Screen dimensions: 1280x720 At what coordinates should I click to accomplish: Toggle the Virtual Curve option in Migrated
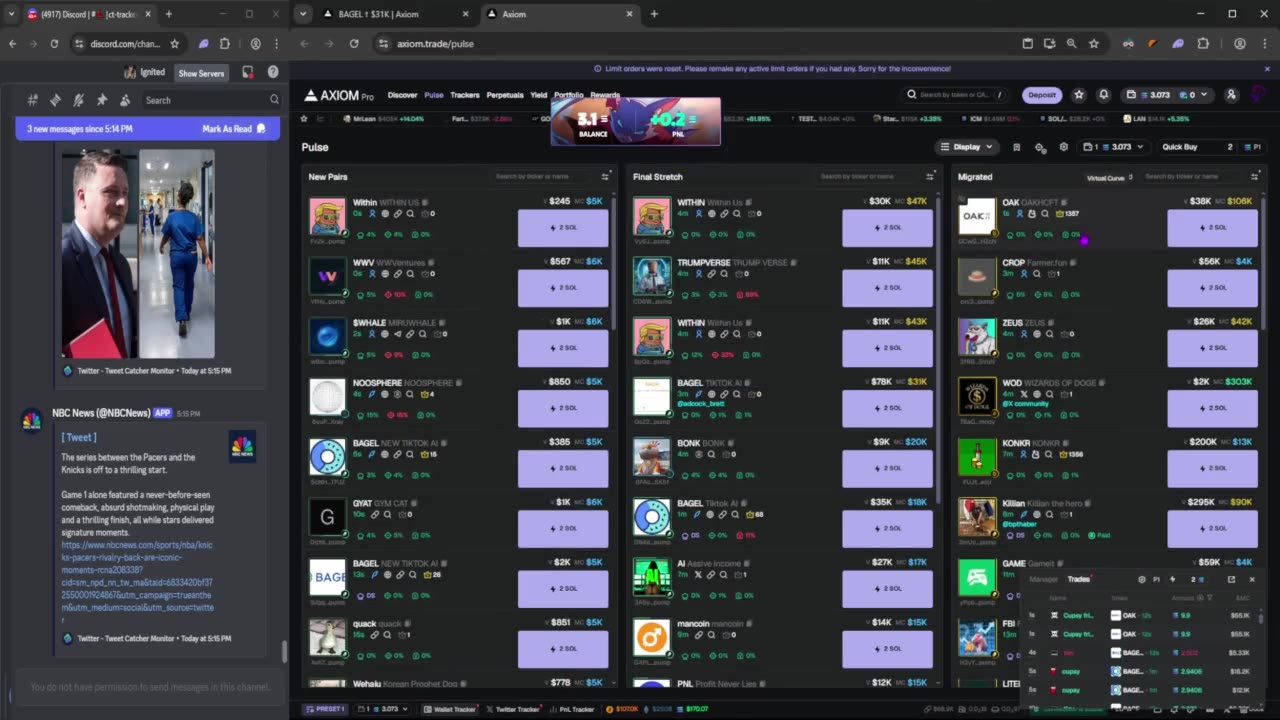[1109, 178]
